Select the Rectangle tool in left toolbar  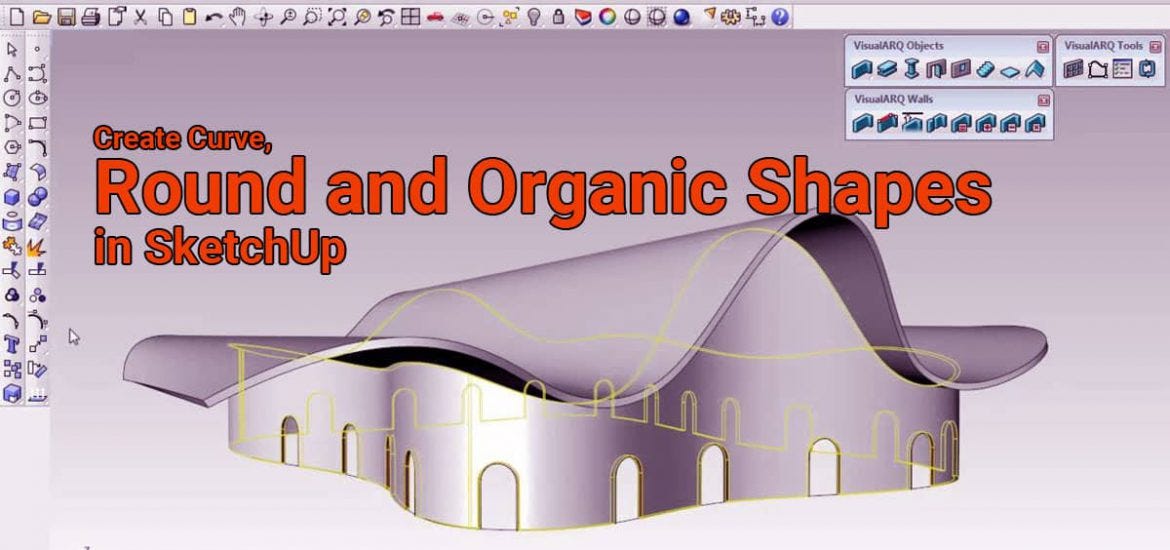click(x=37, y=123)
